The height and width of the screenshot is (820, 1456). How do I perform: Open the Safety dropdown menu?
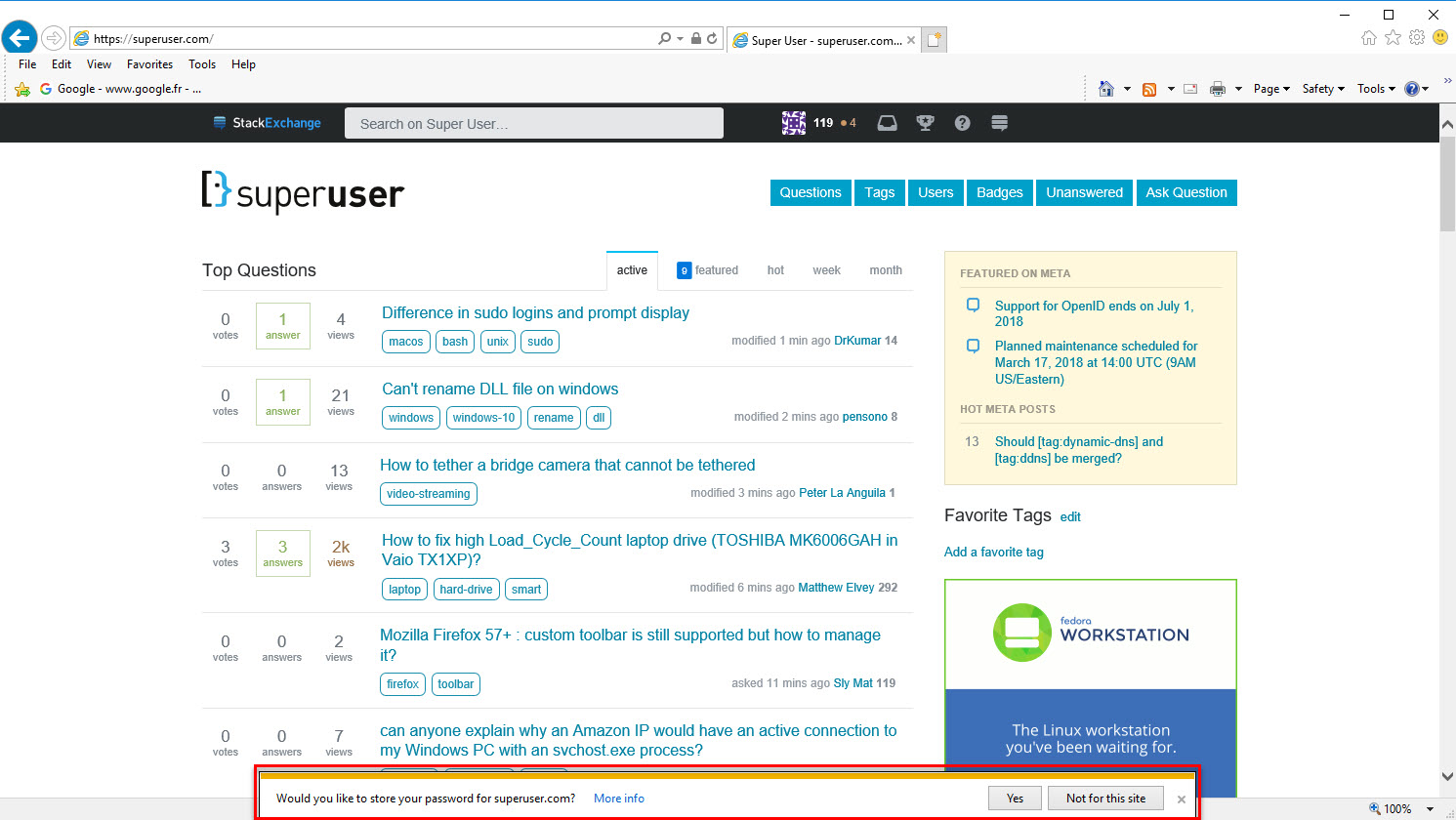[x=1323, y=89]
